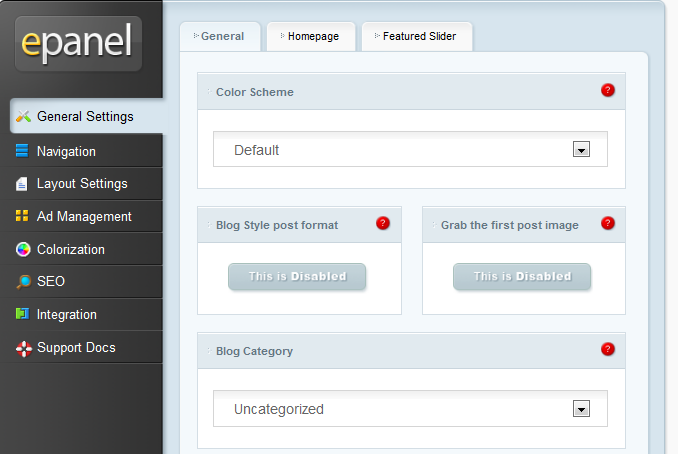The height and width of the screenshot is (454, 678).
Task: Click the Color Scheme dropdown arrow
Action: tap(581, 150)
